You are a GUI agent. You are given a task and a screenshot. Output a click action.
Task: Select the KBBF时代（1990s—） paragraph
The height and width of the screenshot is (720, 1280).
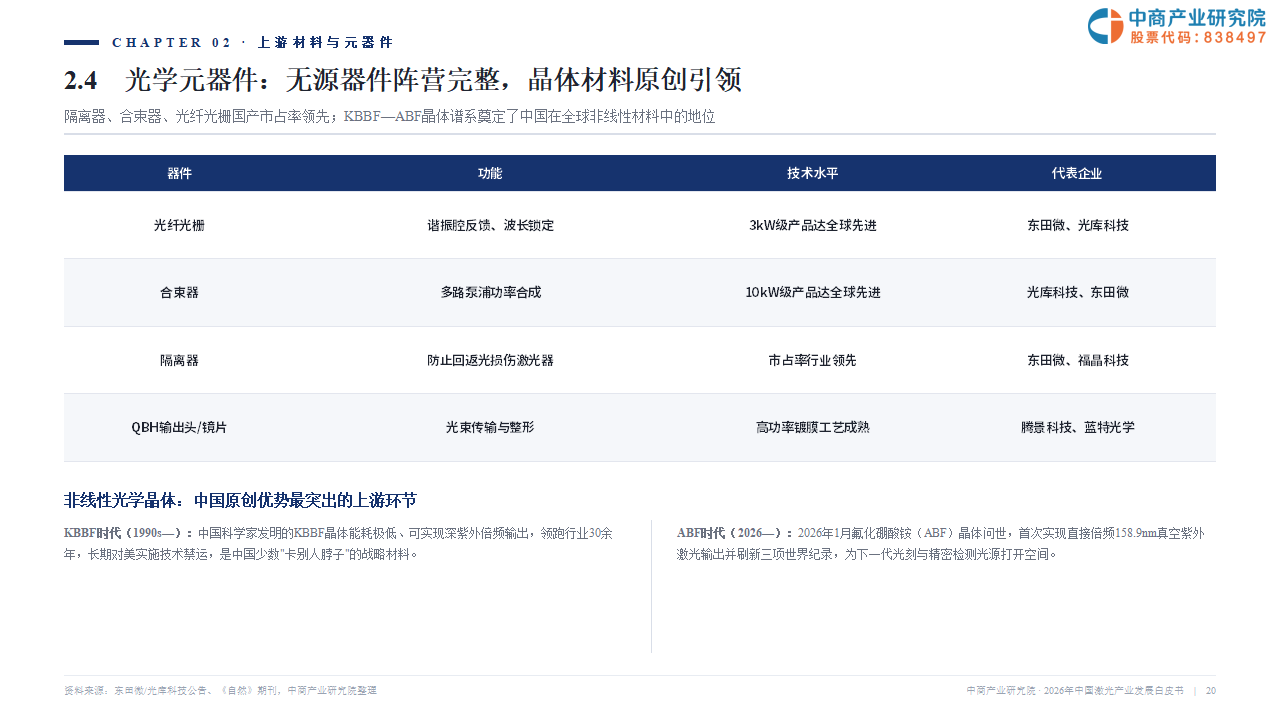coord(338,543)
